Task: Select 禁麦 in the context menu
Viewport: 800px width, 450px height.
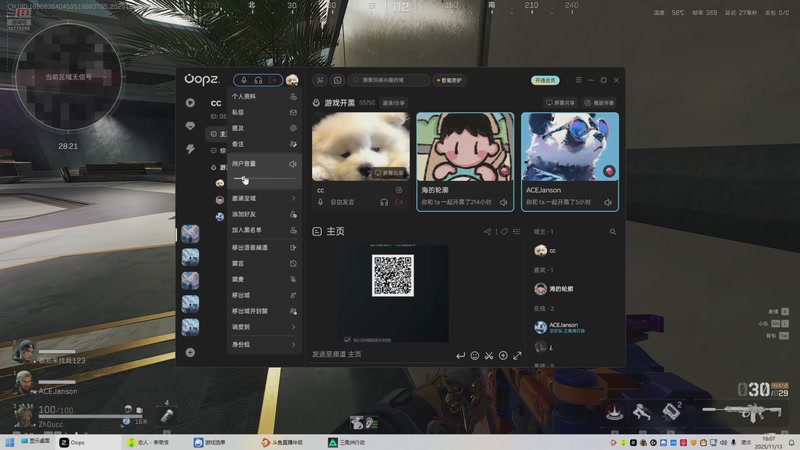Action: click(x=264, y=279)
